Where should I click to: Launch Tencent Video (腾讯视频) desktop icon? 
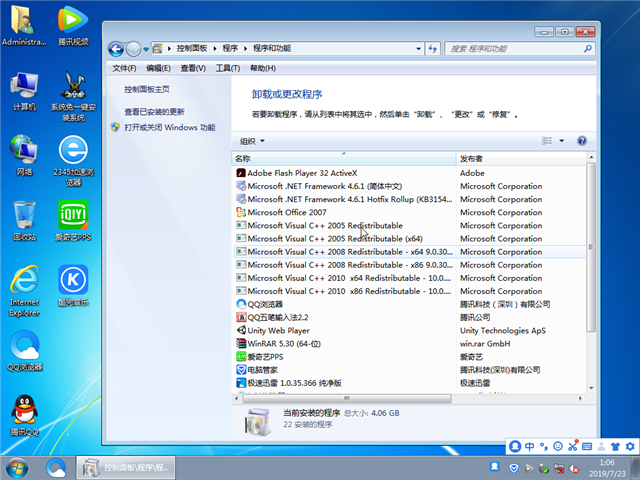[73, 24]
